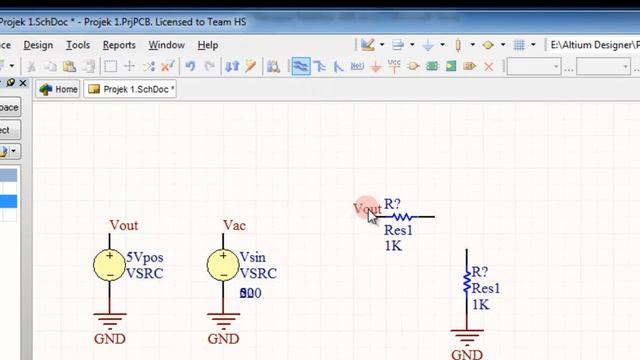Expand the Alignment Tools dropdown arrow
Image resolution: width=640 pixels, height=360 pixels.
[412, 45]
